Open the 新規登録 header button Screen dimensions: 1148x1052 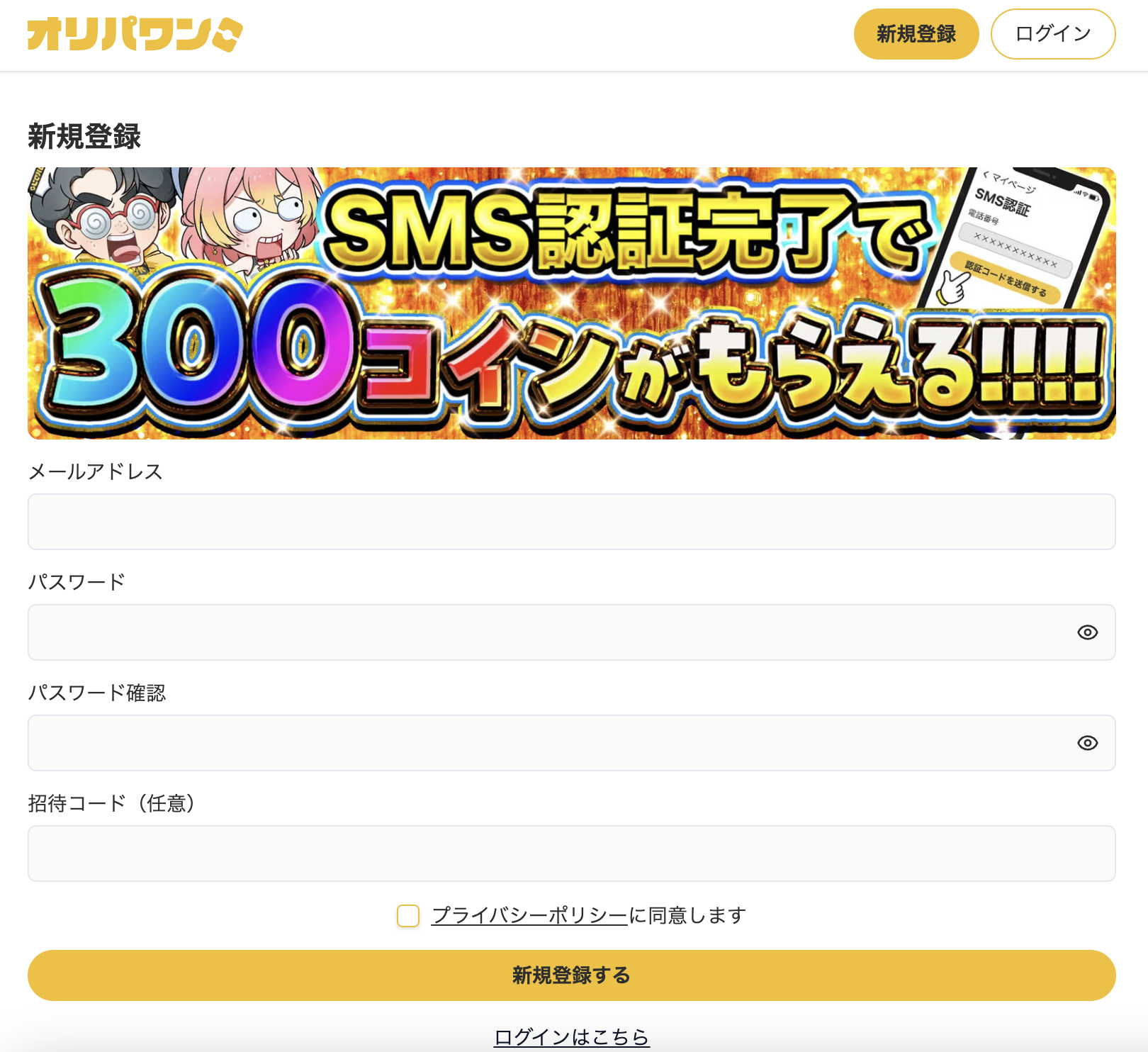(x=916, y=34)
